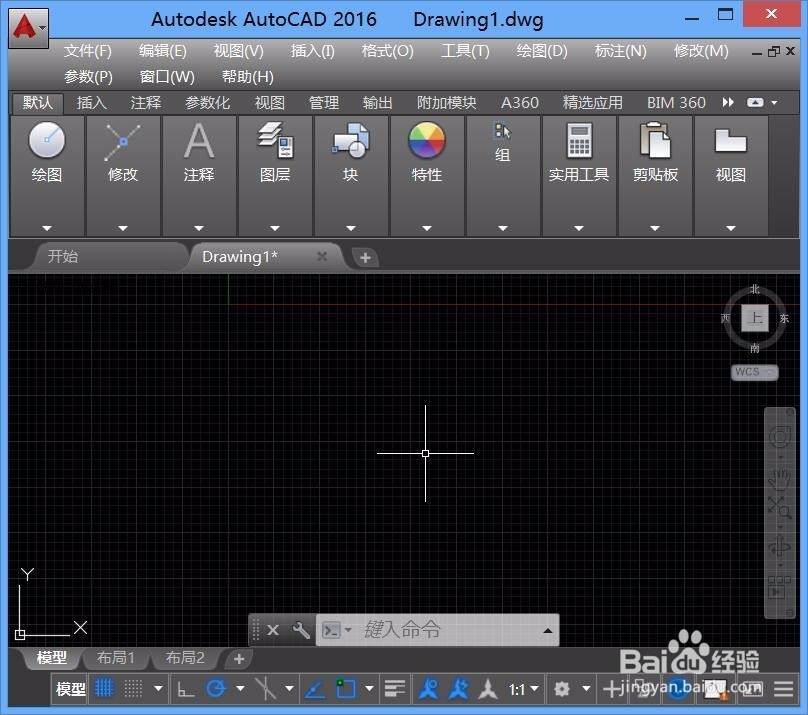808x715 pixels.
Task: Toggle 2D object snap
Action: coord(346,689)
